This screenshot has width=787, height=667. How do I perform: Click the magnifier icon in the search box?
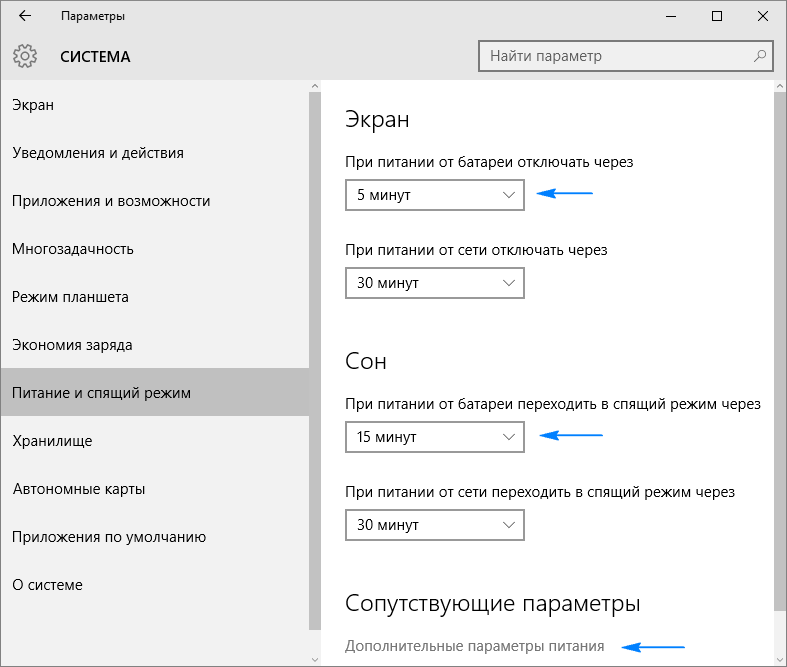(760, 56)
